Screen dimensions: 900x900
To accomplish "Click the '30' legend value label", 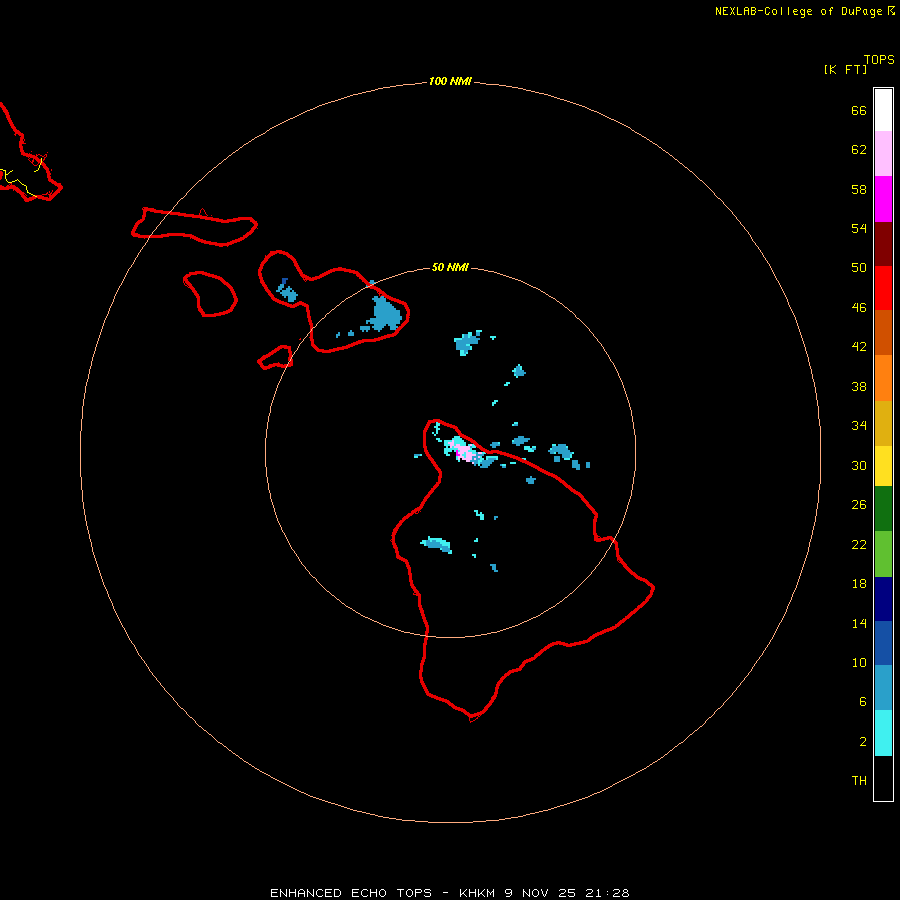I will click(x=859, y=465).
